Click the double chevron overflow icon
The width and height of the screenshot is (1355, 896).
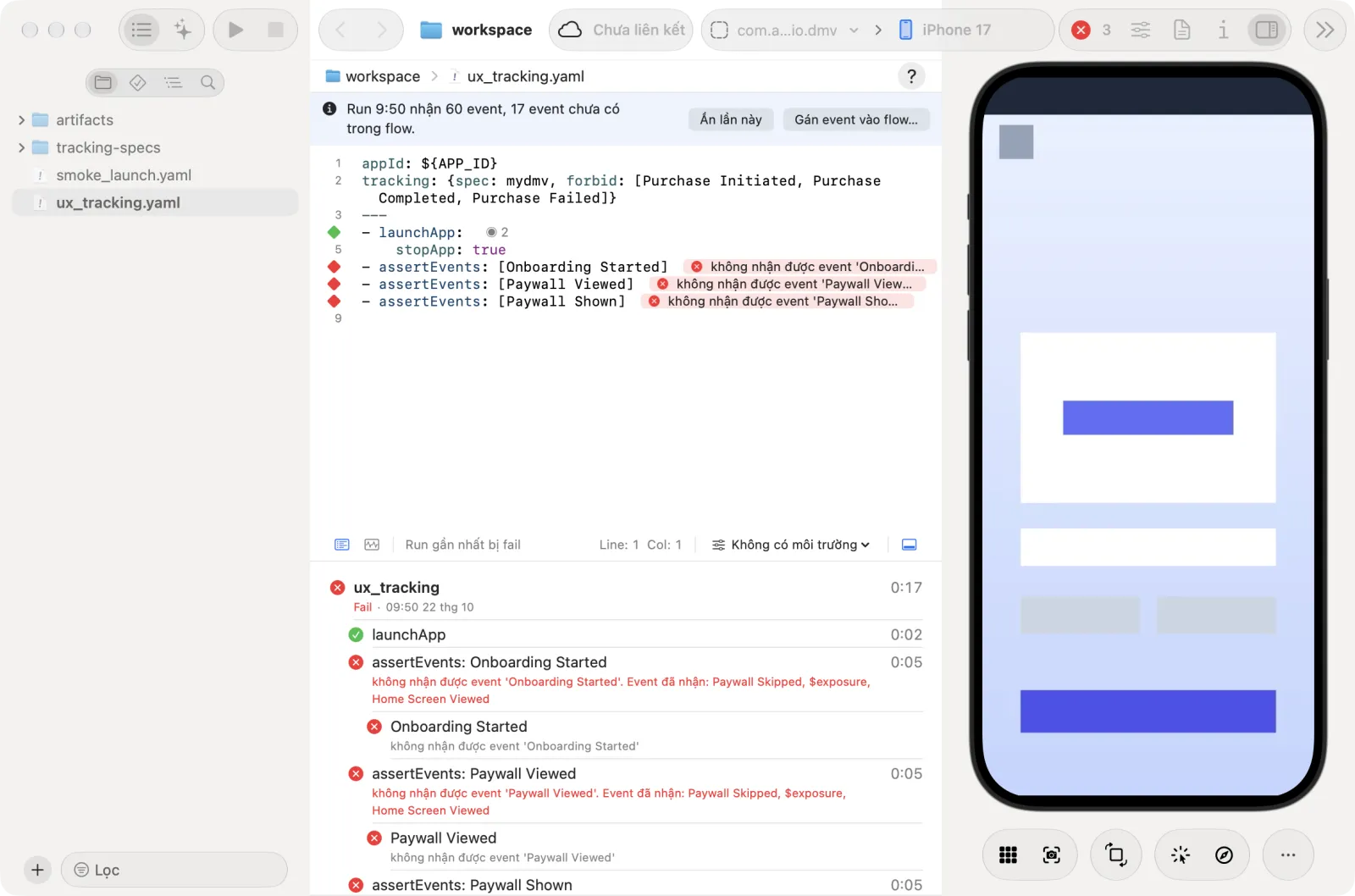(1325, 30)
